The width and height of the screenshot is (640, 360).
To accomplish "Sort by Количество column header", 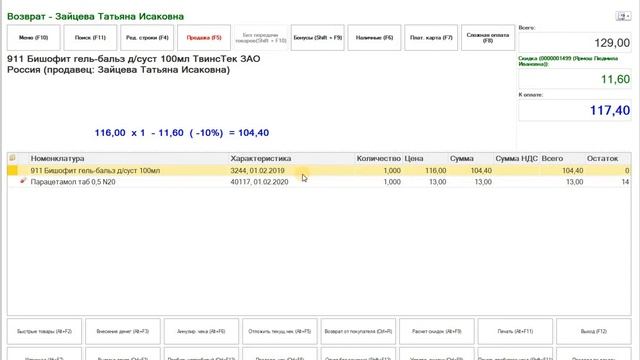I will (378, 158).
